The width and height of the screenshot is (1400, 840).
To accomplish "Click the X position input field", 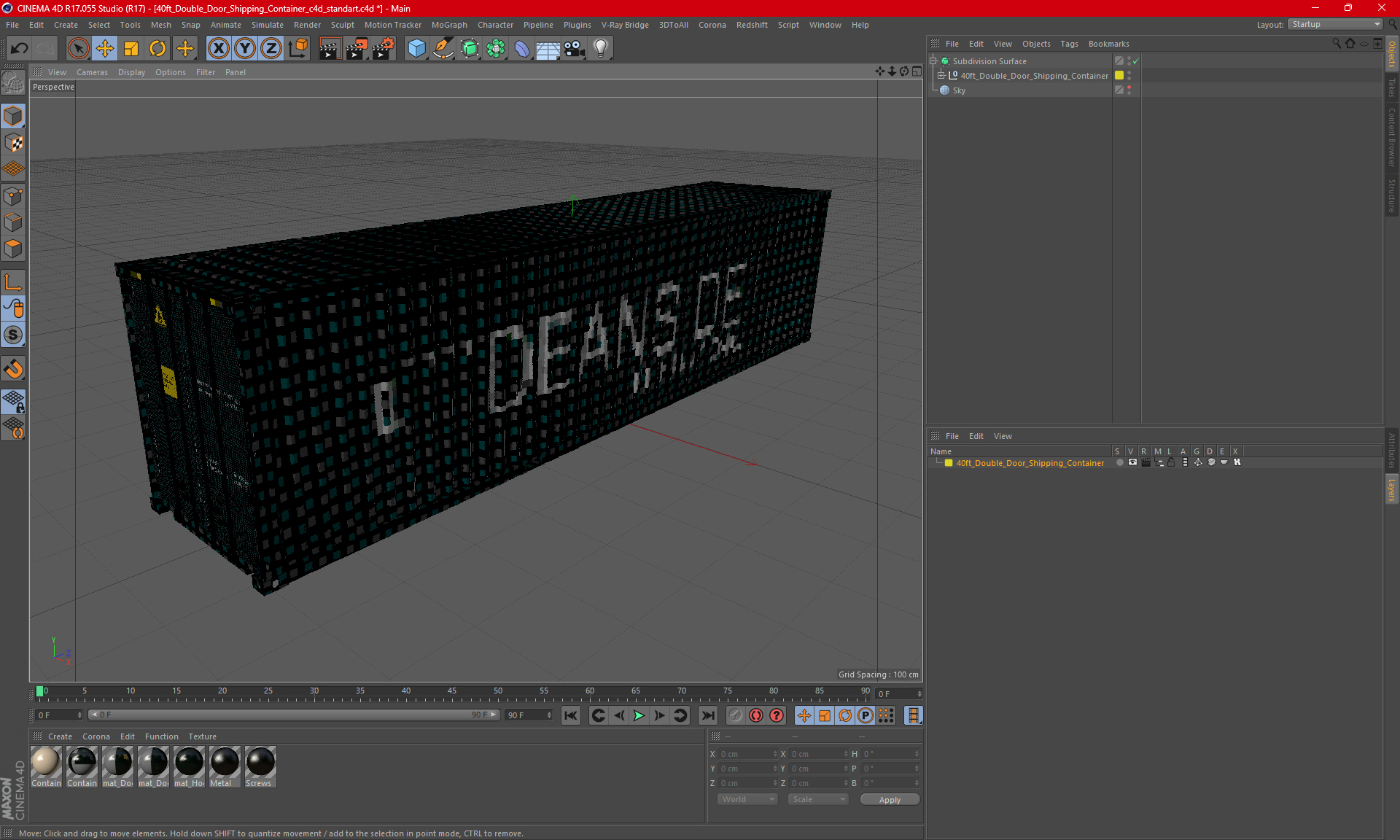I will 747,754.
